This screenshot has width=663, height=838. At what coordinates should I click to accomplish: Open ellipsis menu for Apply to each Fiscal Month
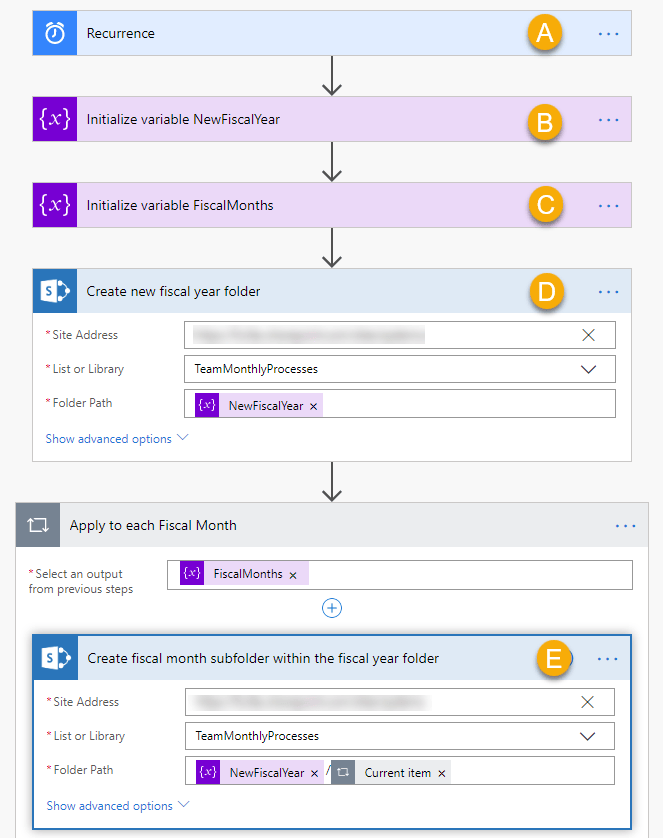point(625,526)
